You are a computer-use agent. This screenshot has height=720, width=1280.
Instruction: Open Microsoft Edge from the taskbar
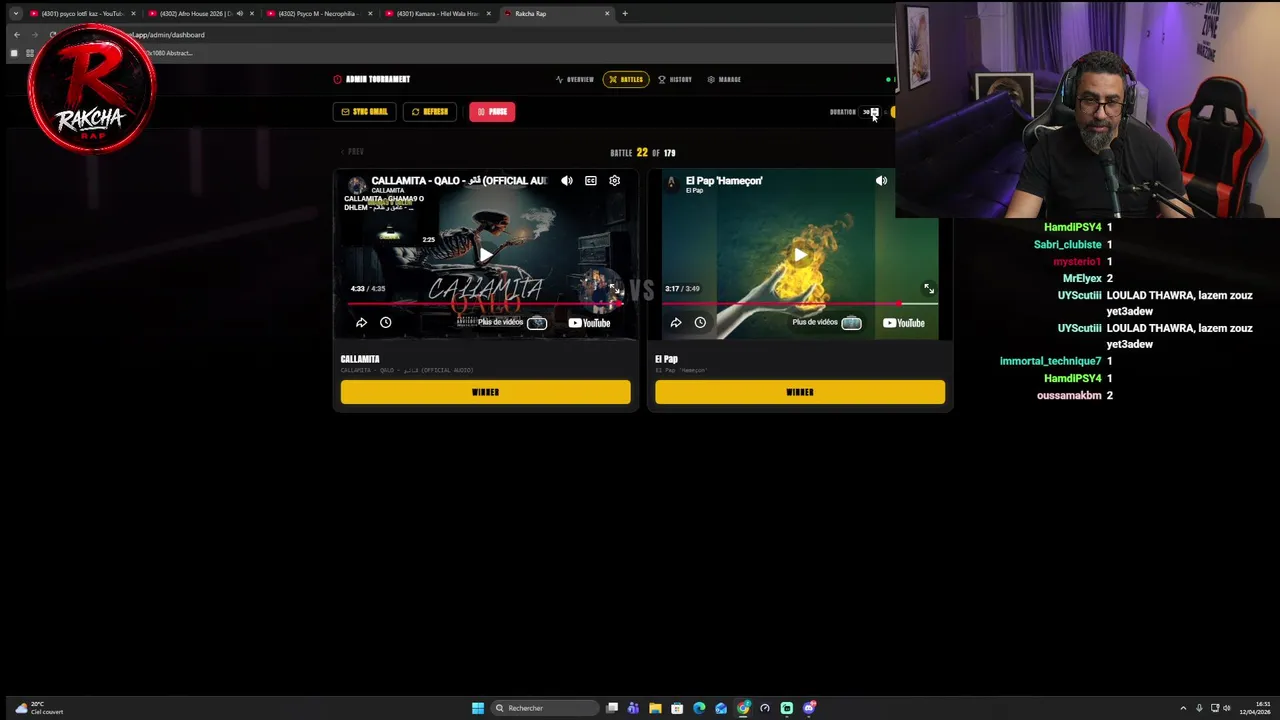(x=699, y=708)
